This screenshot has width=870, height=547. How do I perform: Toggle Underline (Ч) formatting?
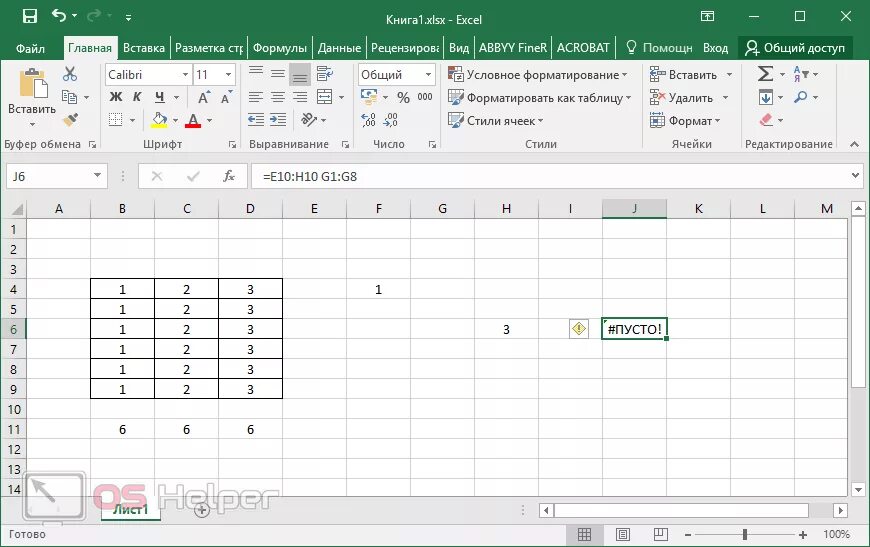[x=160, y=97]
